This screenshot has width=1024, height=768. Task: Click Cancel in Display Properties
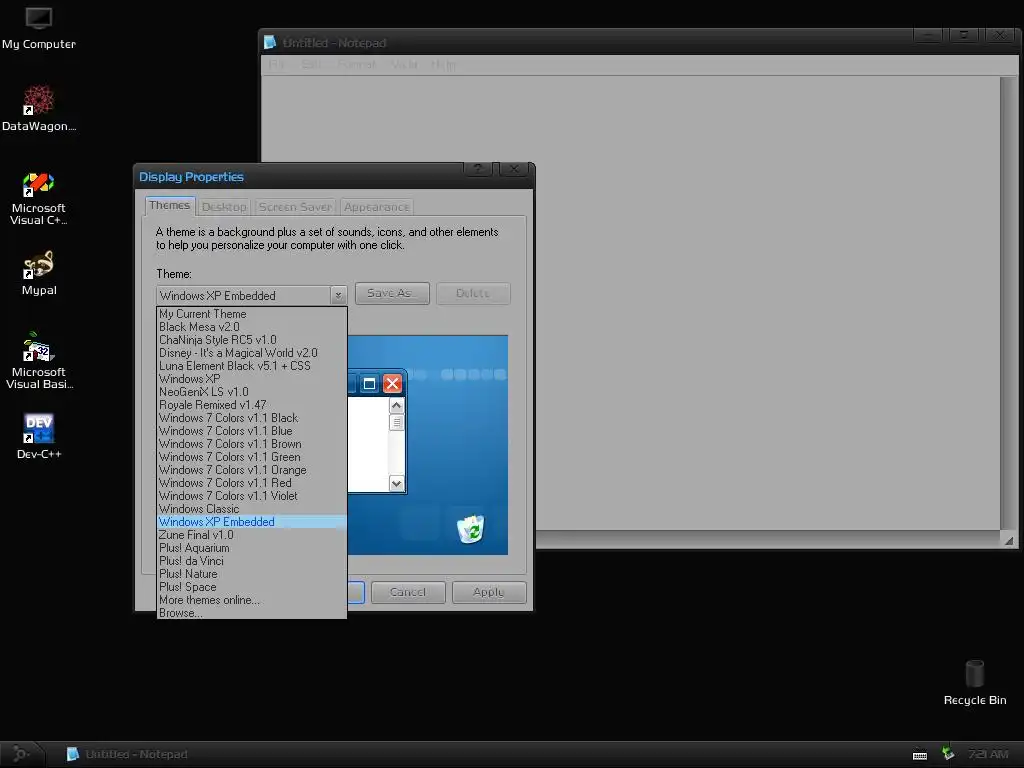click(x=408, y=592)
